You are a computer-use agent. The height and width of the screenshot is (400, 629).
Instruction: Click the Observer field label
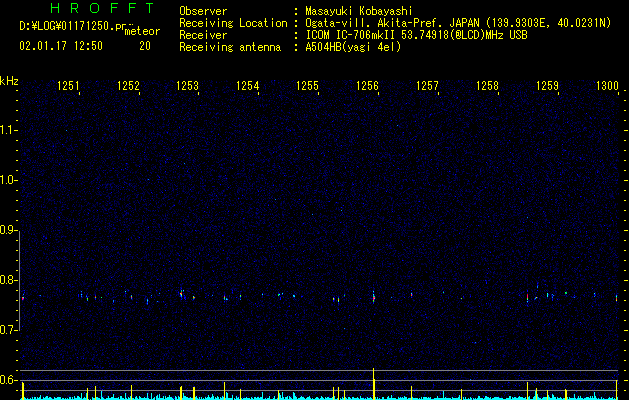(x=203, y=11)
